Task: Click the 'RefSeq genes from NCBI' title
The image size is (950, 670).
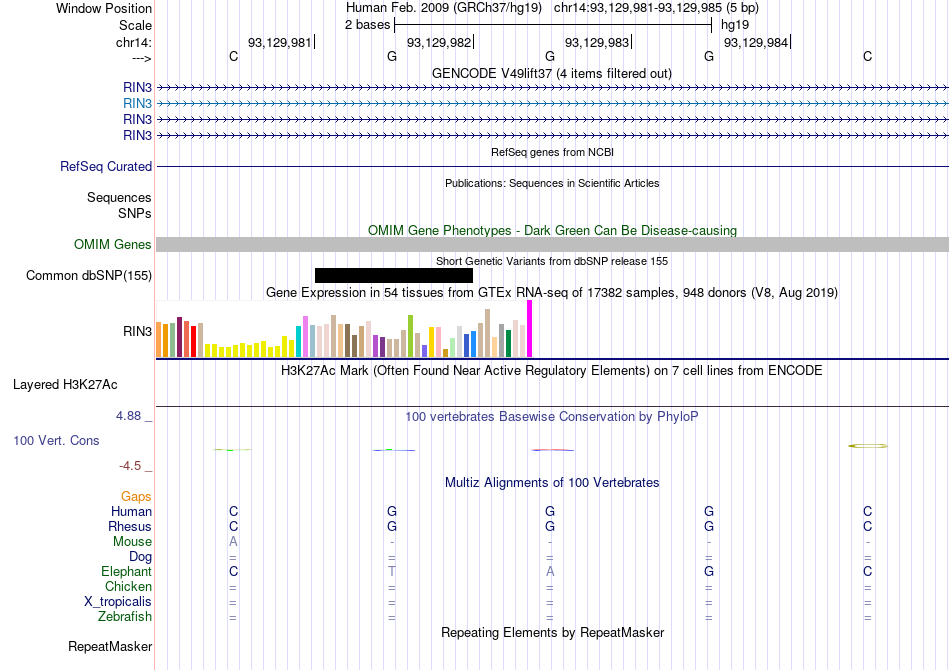Action: click(553, 153)
